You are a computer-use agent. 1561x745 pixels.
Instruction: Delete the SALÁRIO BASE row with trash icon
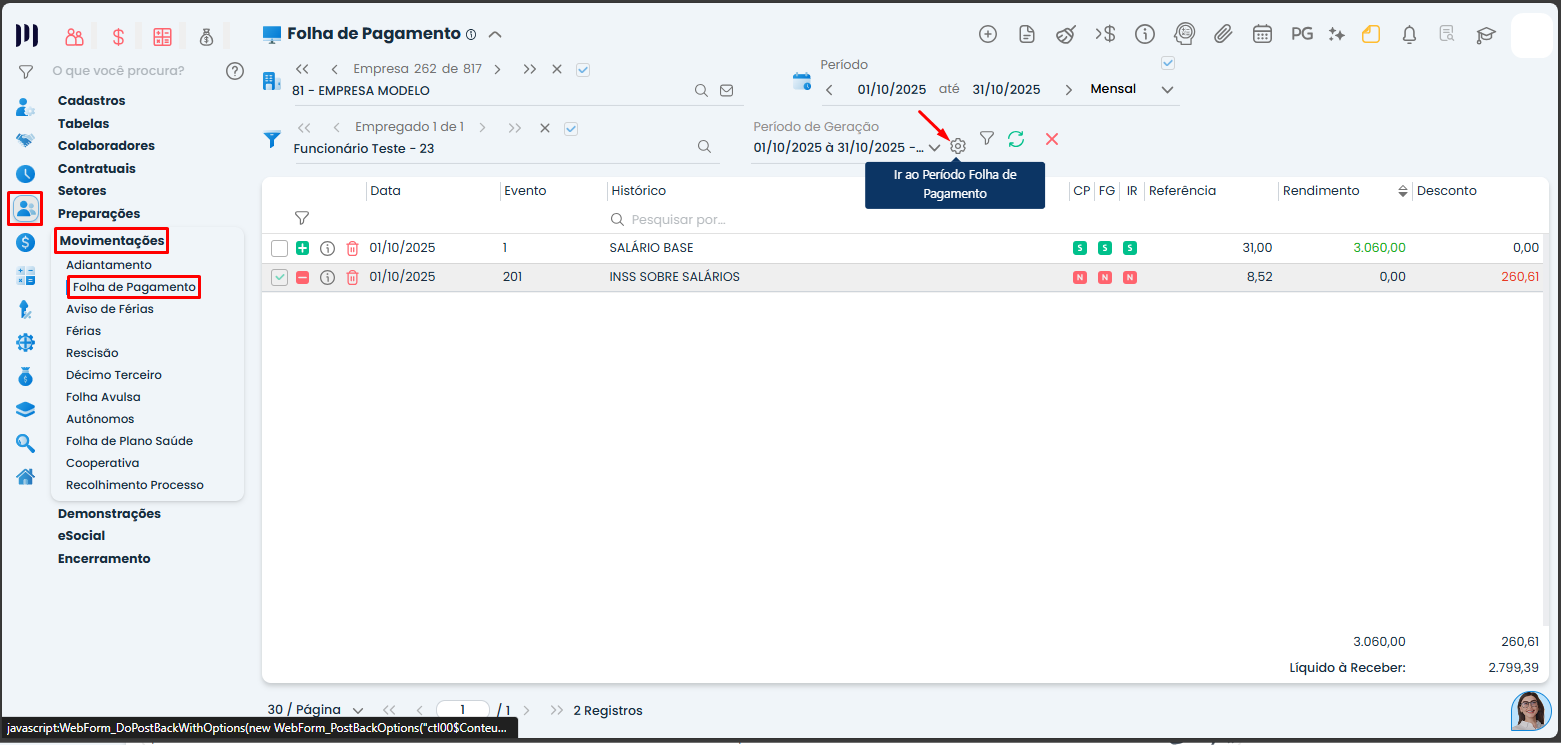click(x=352, y=248)
